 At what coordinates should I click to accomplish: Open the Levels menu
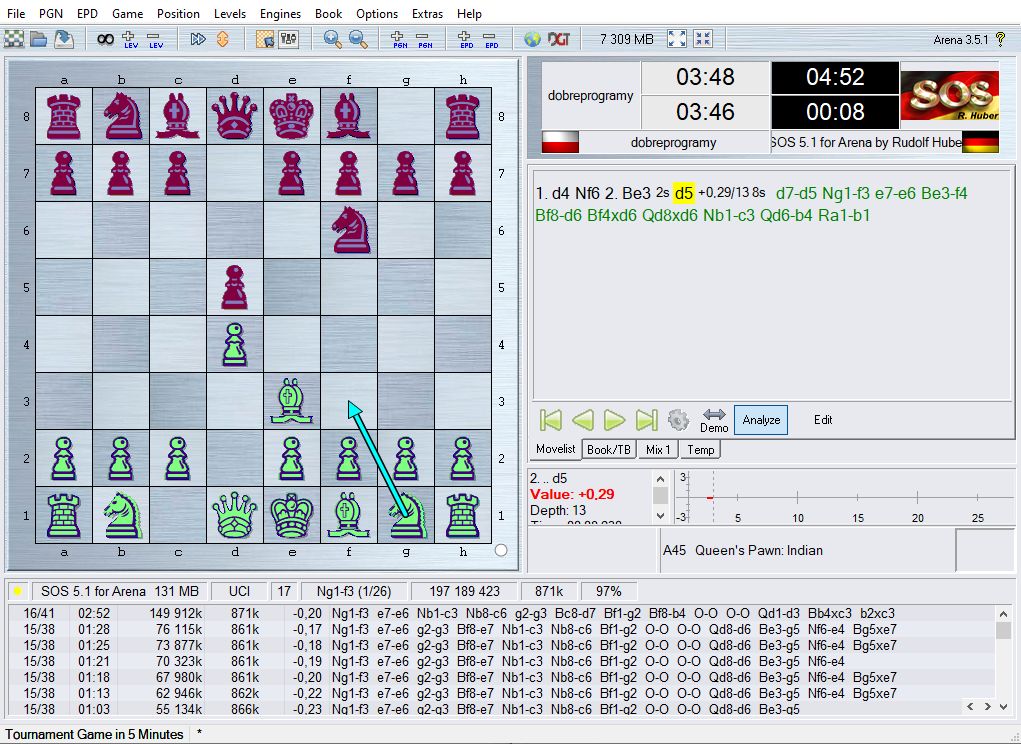(230, 14)
